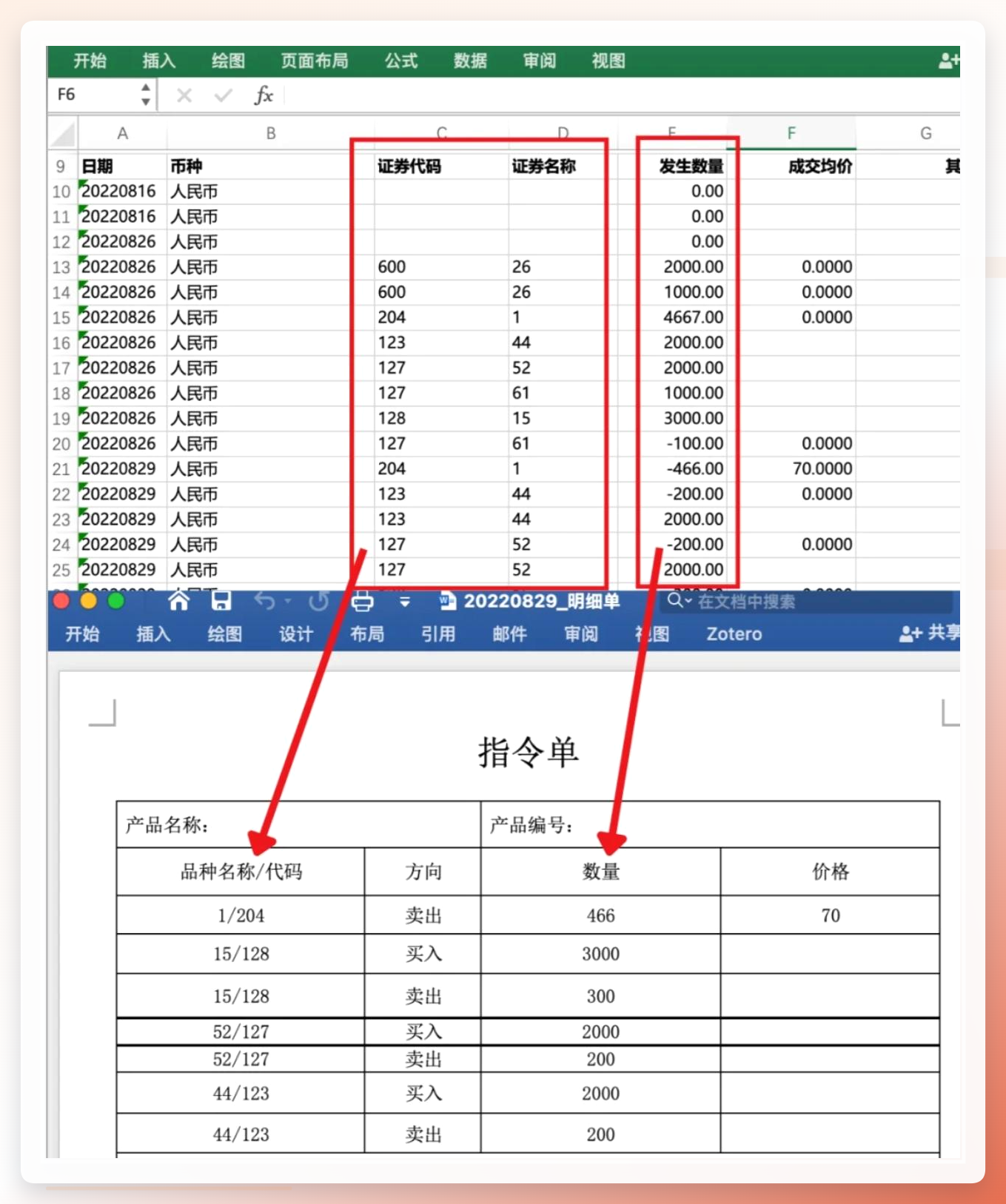
Task: Open Word 引用 tab
Action: coord(438,634)
